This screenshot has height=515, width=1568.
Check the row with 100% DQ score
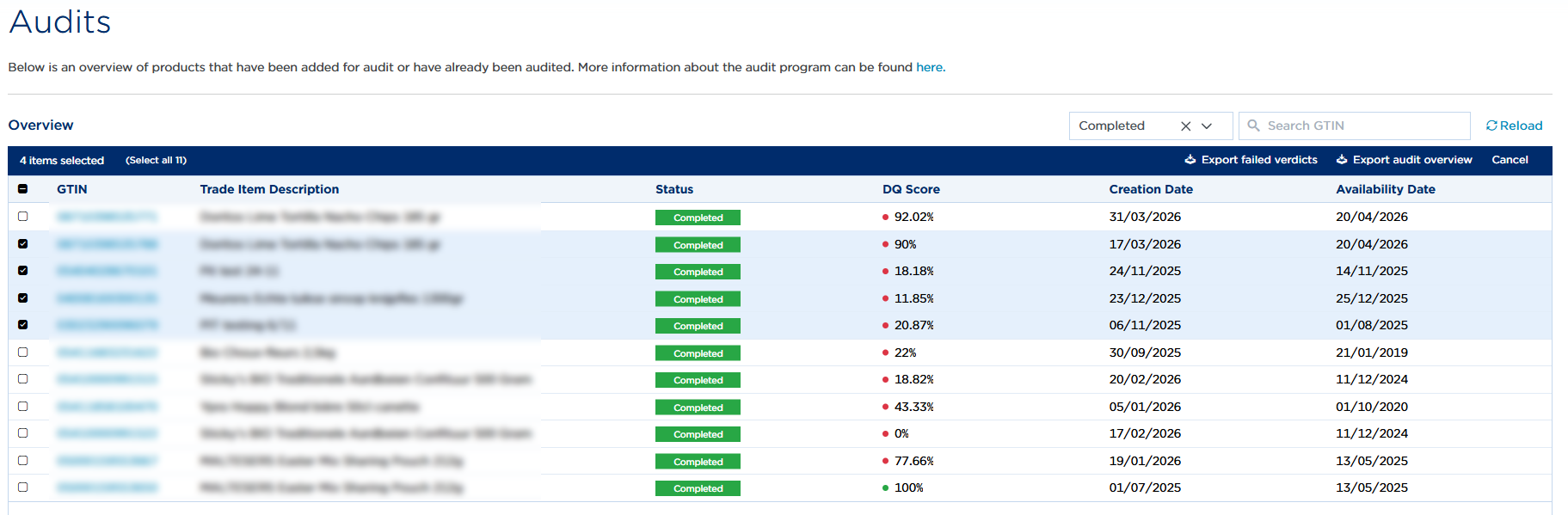coord(22,487)
